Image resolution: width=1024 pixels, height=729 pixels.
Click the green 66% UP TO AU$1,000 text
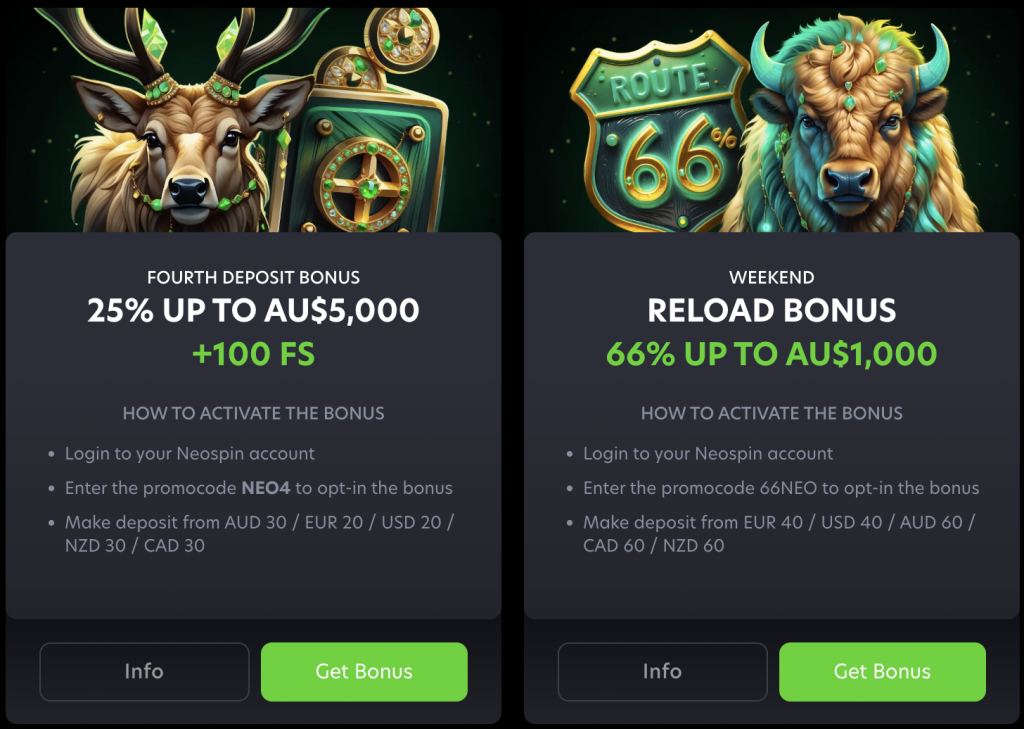(771, 354)
